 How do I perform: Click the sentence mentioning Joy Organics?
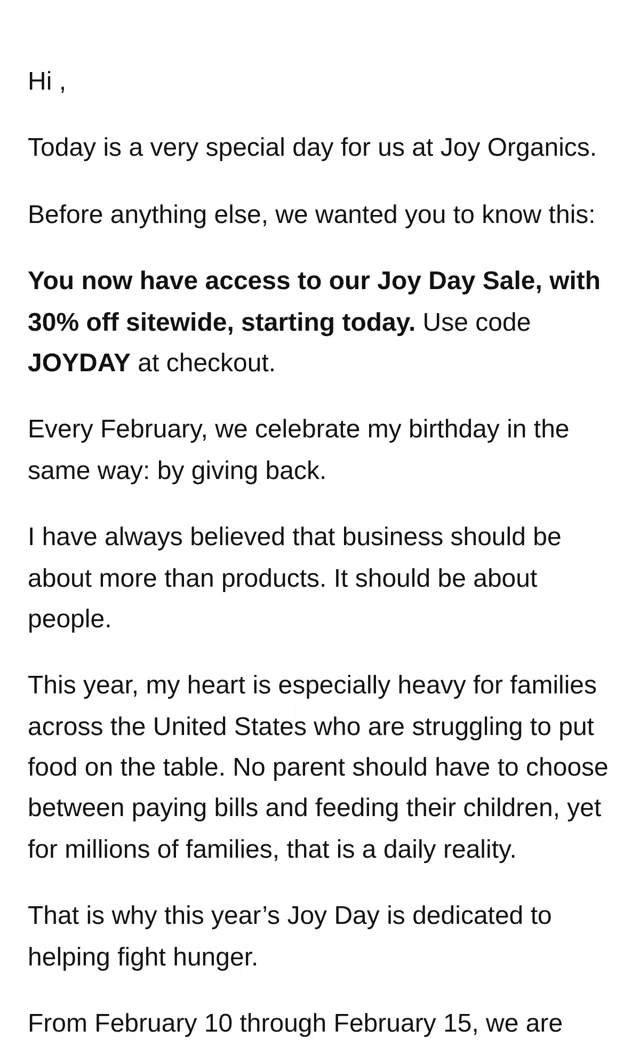[312, 148]
